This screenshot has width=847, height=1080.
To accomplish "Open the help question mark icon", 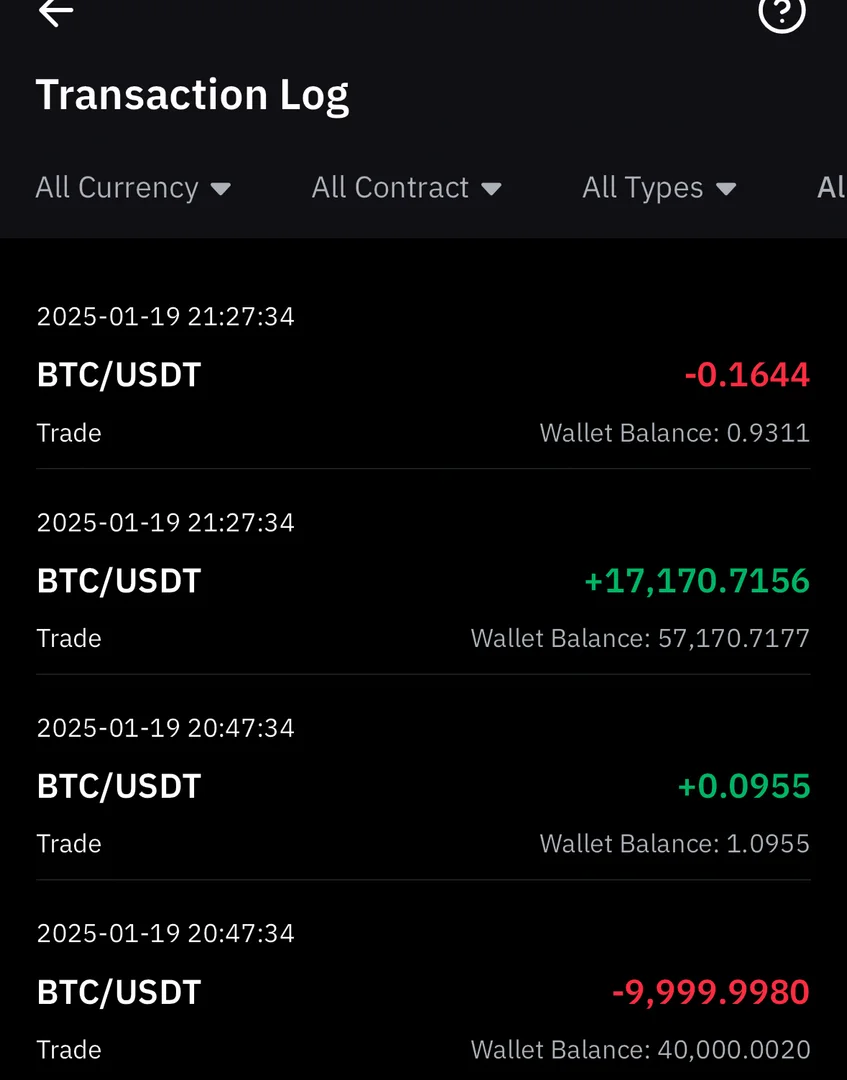I will (x=782, y=13).
